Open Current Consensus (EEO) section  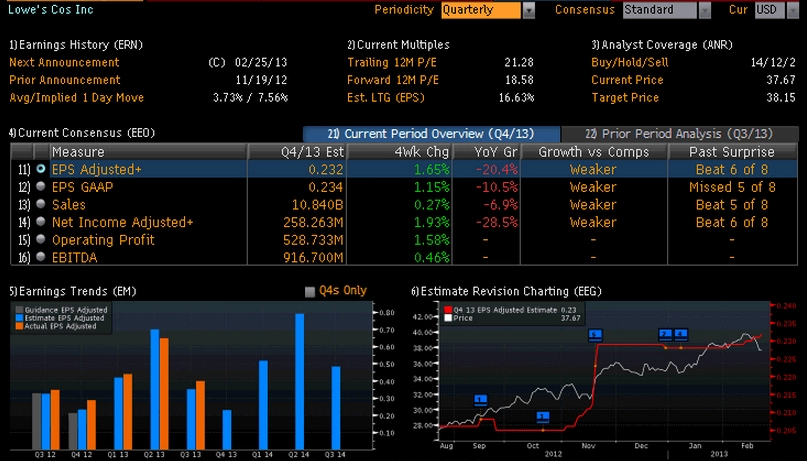[x=82, y=133]
